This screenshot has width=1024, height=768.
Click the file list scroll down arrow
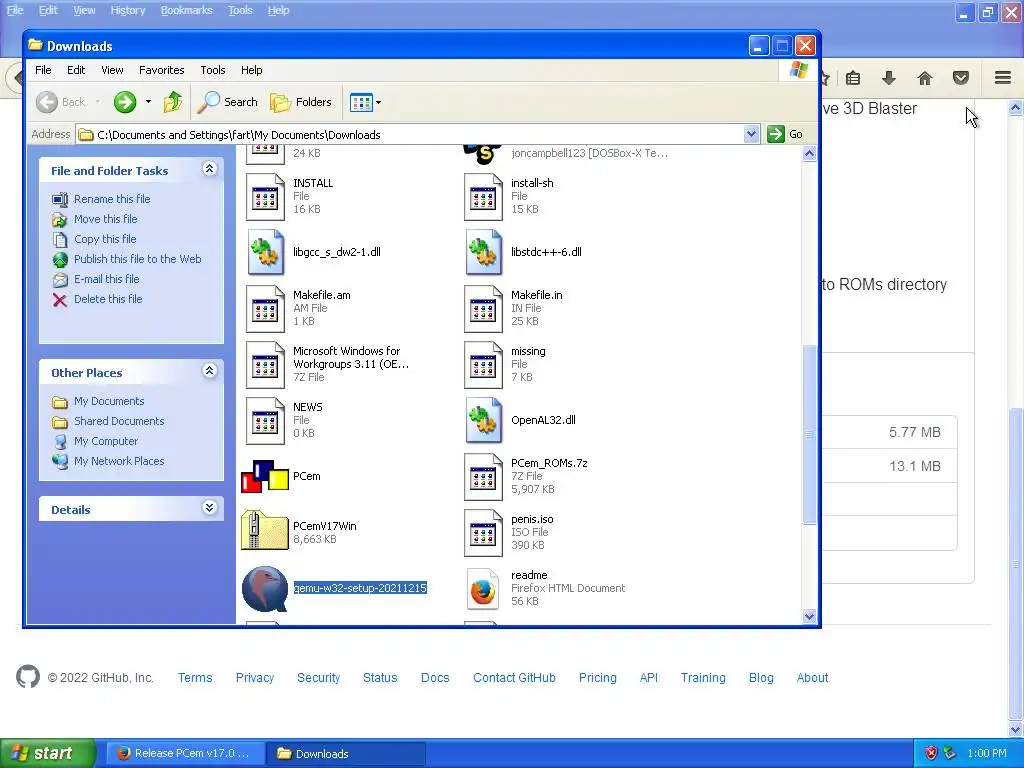(809, 616)
